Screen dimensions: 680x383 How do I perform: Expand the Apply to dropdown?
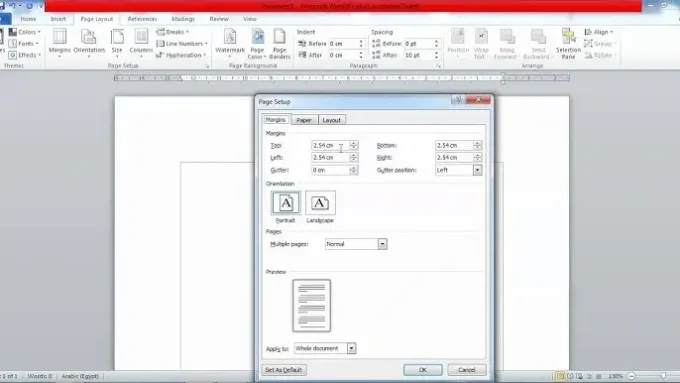tap(351, 348)
